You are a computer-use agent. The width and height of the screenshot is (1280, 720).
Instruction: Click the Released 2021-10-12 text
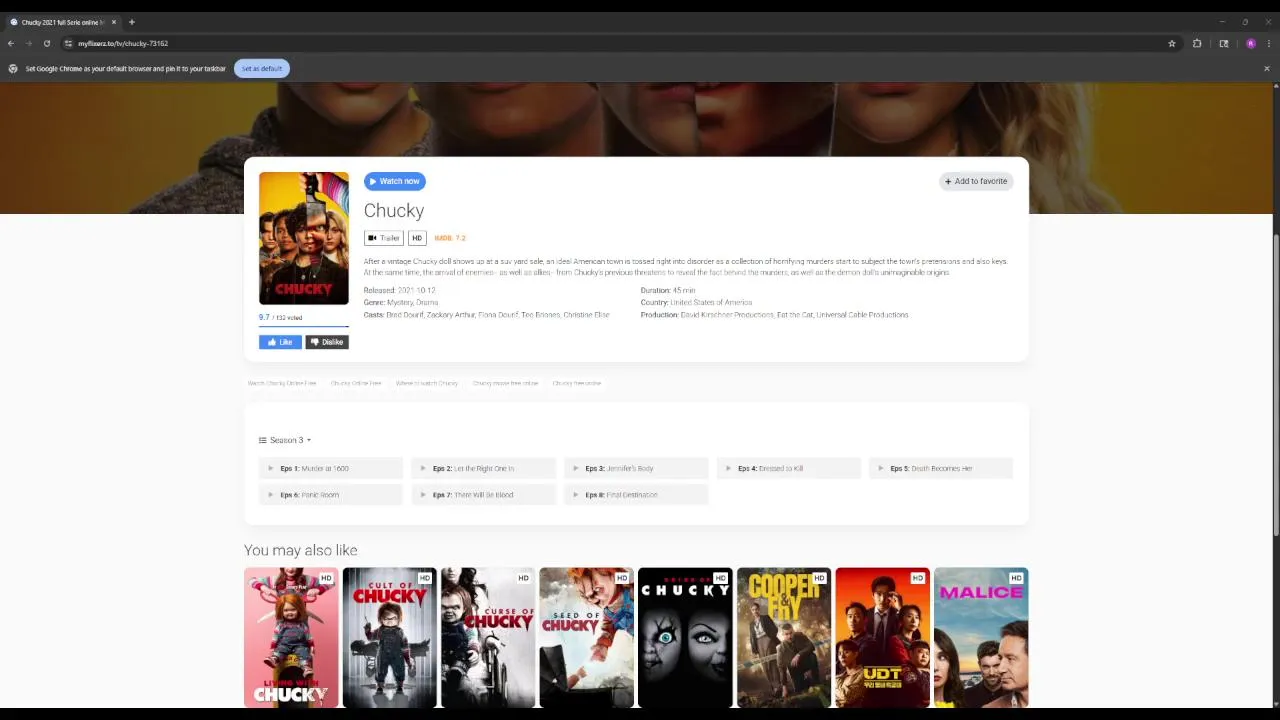click(400, 290)
